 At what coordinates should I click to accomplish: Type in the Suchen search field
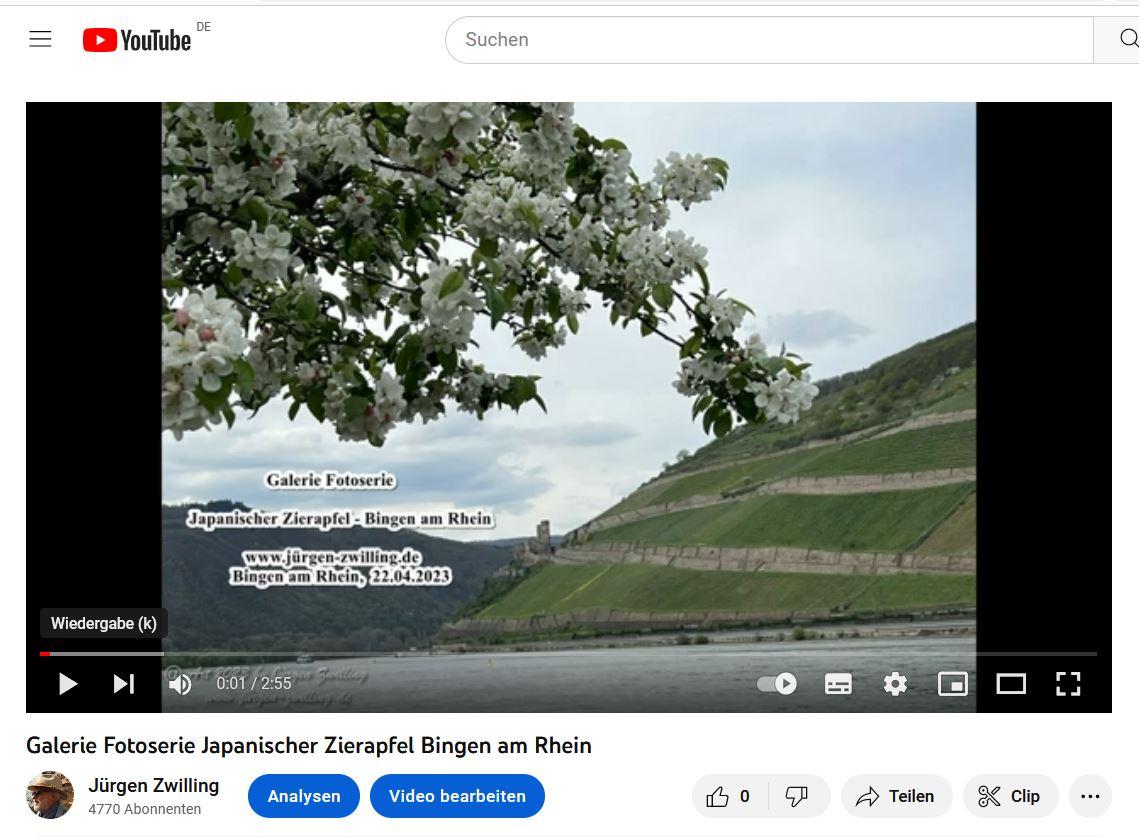pyautogui.click(x=770, y=40)
